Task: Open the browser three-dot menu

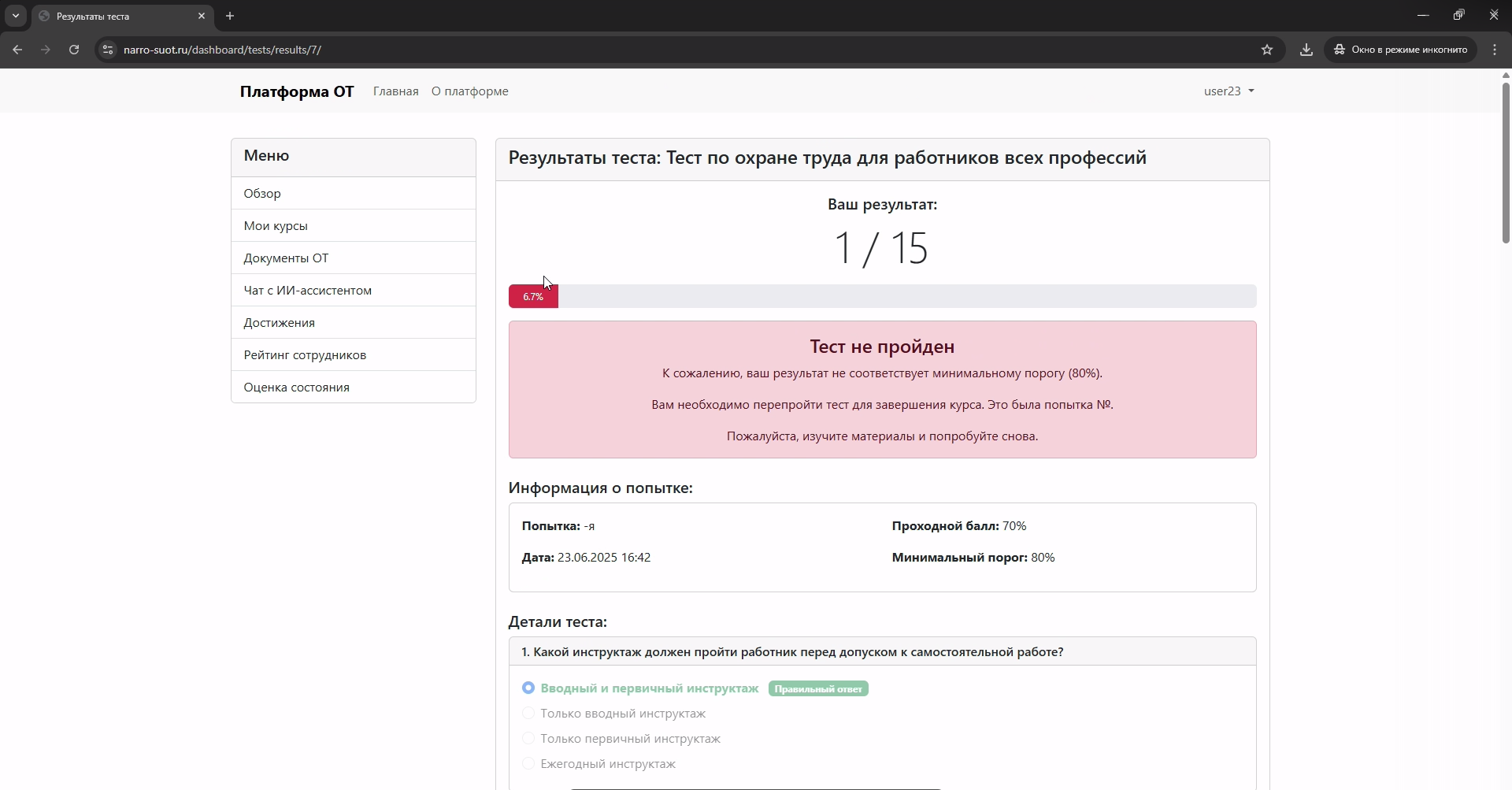Action: point(1495,50)
